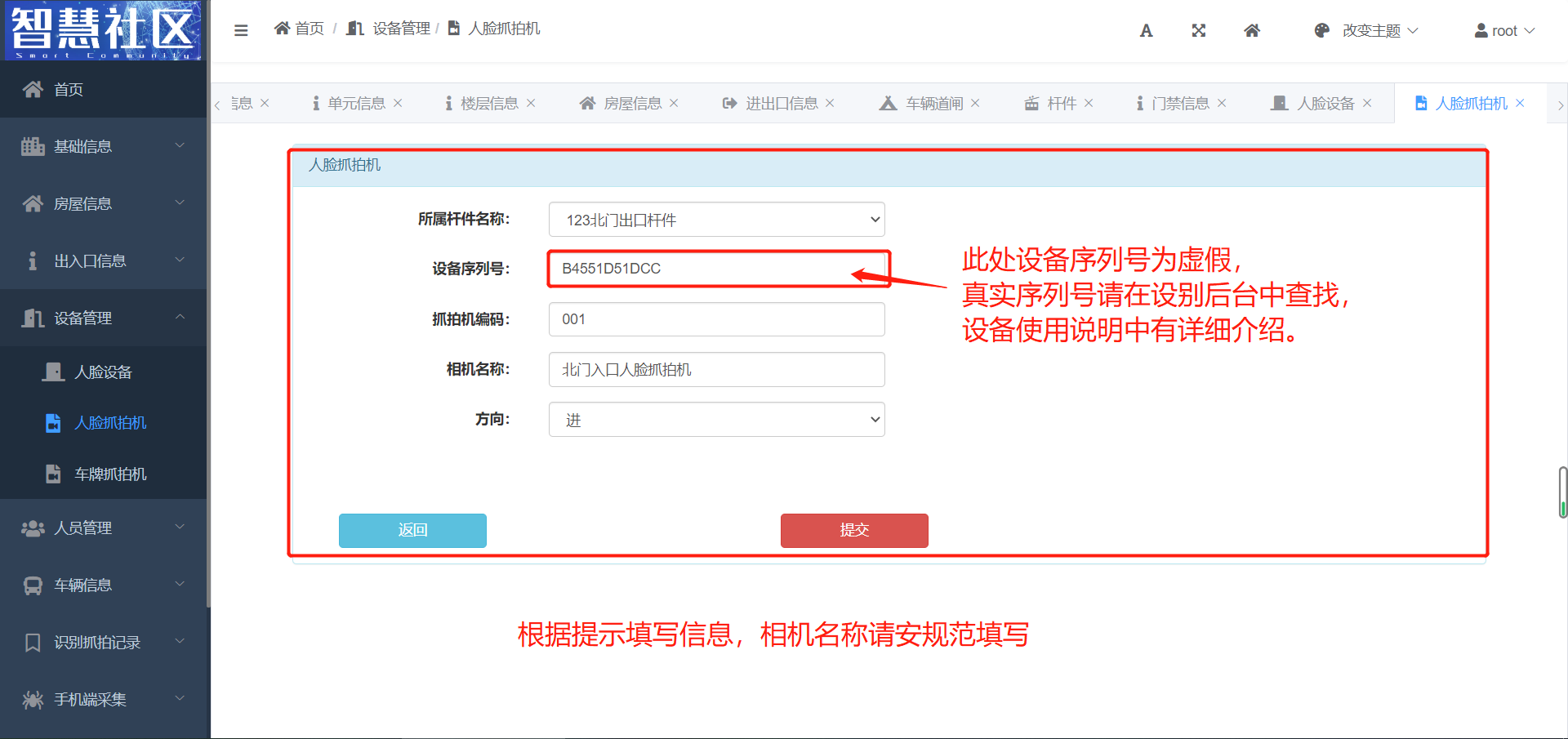This screenshot has width=1568, height=739.
Task: Open 车牌抓拍机 in the sidebar
Action: [x=110, y=474]
